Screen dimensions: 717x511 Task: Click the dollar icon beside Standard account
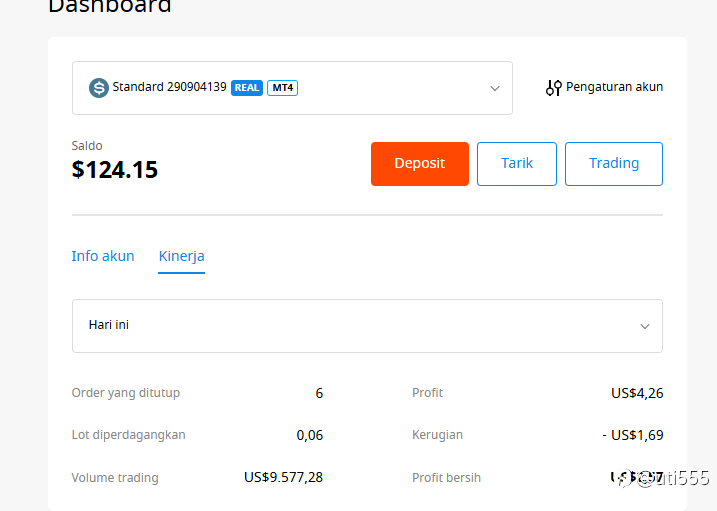[98, 88]
